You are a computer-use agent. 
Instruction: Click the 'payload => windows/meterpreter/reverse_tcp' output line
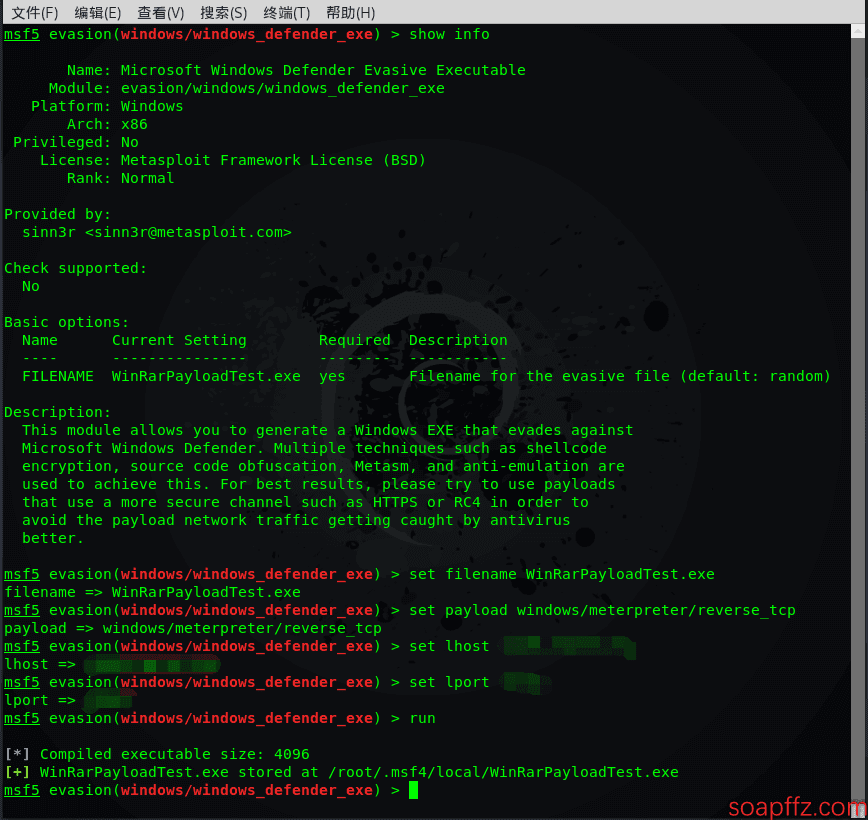coord(193,628)
